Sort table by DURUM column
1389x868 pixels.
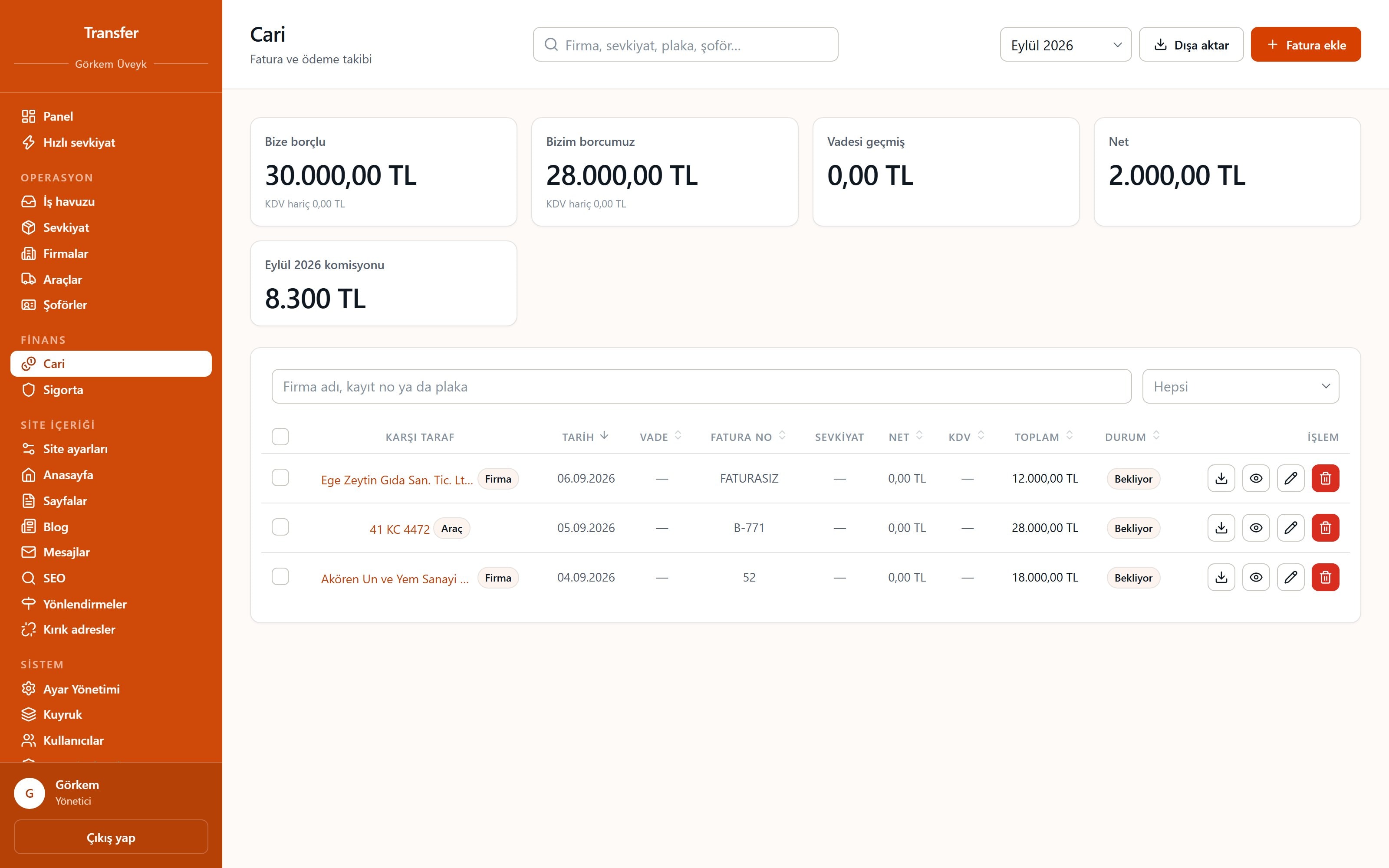(1132, 437)
